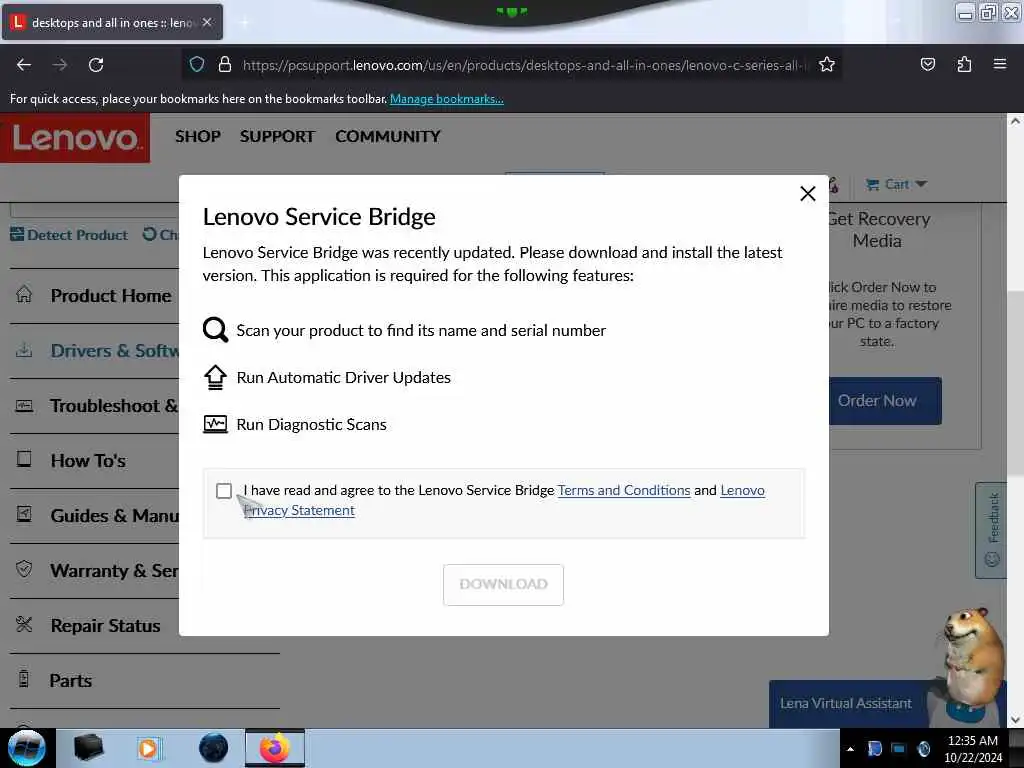
Task: Open Guides & Manuals in the sidebar
Action: (x=114, y=515)
